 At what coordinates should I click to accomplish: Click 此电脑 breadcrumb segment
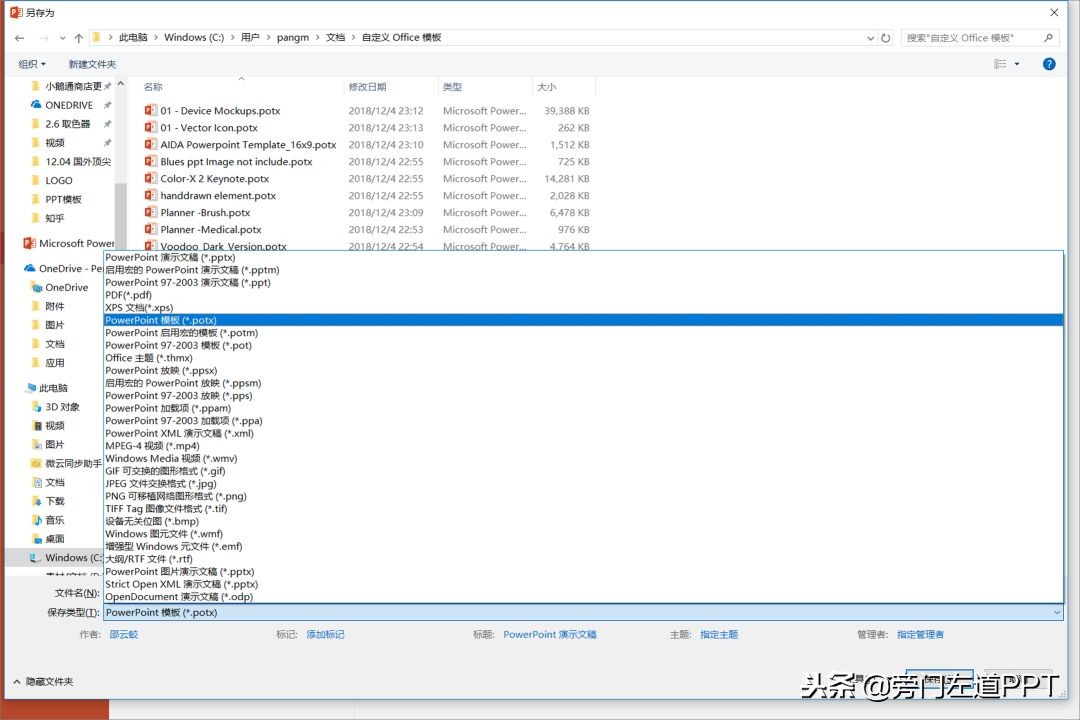[133, 38]
